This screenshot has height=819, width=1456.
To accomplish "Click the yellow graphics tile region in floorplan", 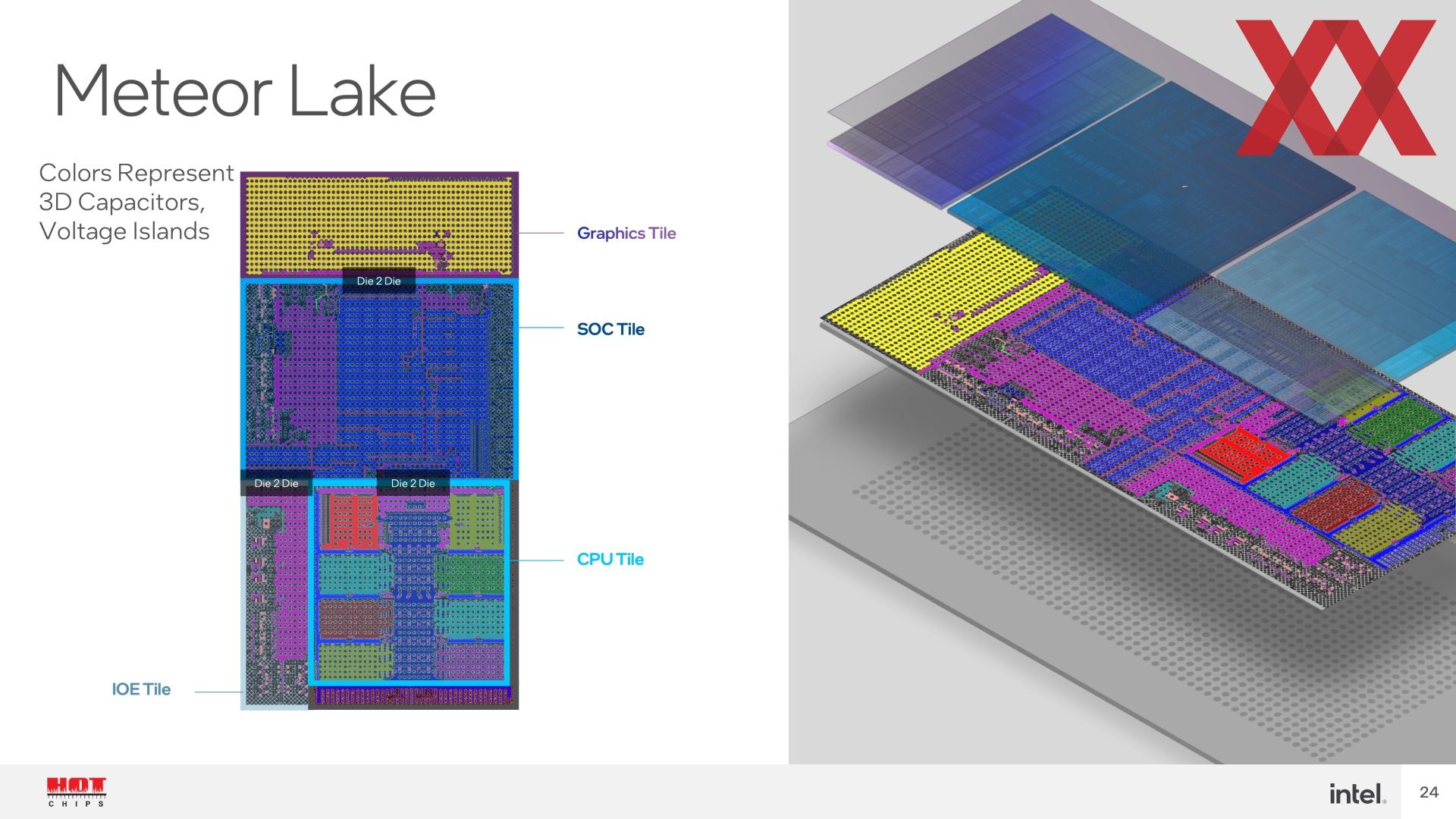I will pos(379,224).
